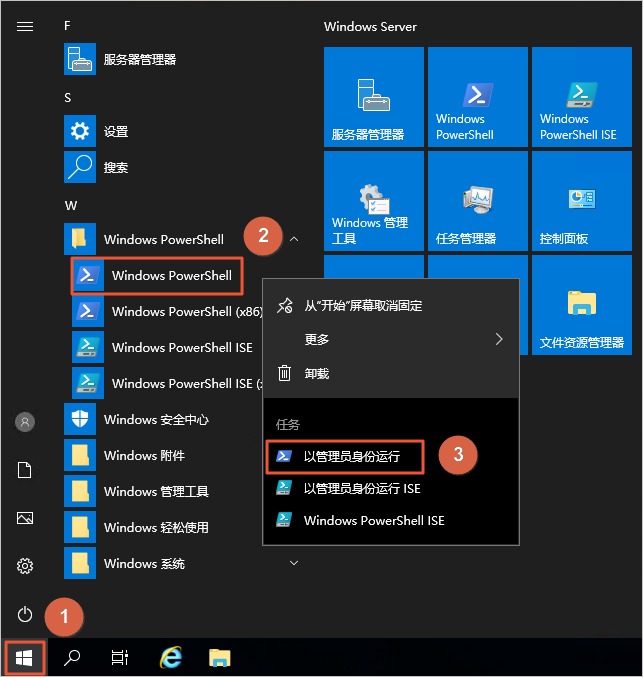The image size is (643, 677).
Task: Open the taskbar search magnifier icon
Action: 73,657
